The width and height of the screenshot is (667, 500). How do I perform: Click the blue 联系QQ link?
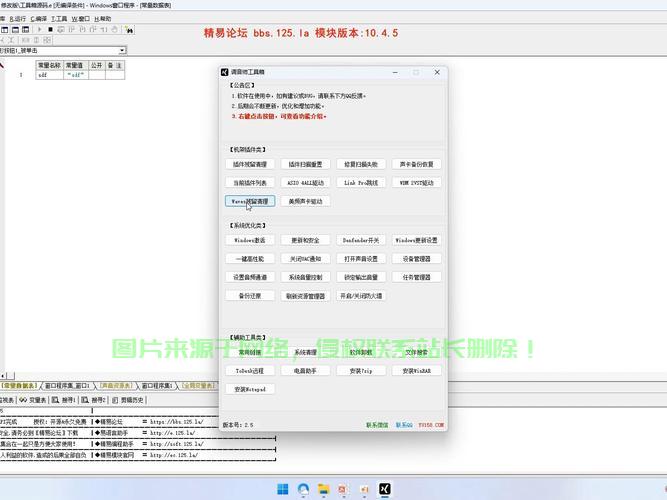coord(404,425)
